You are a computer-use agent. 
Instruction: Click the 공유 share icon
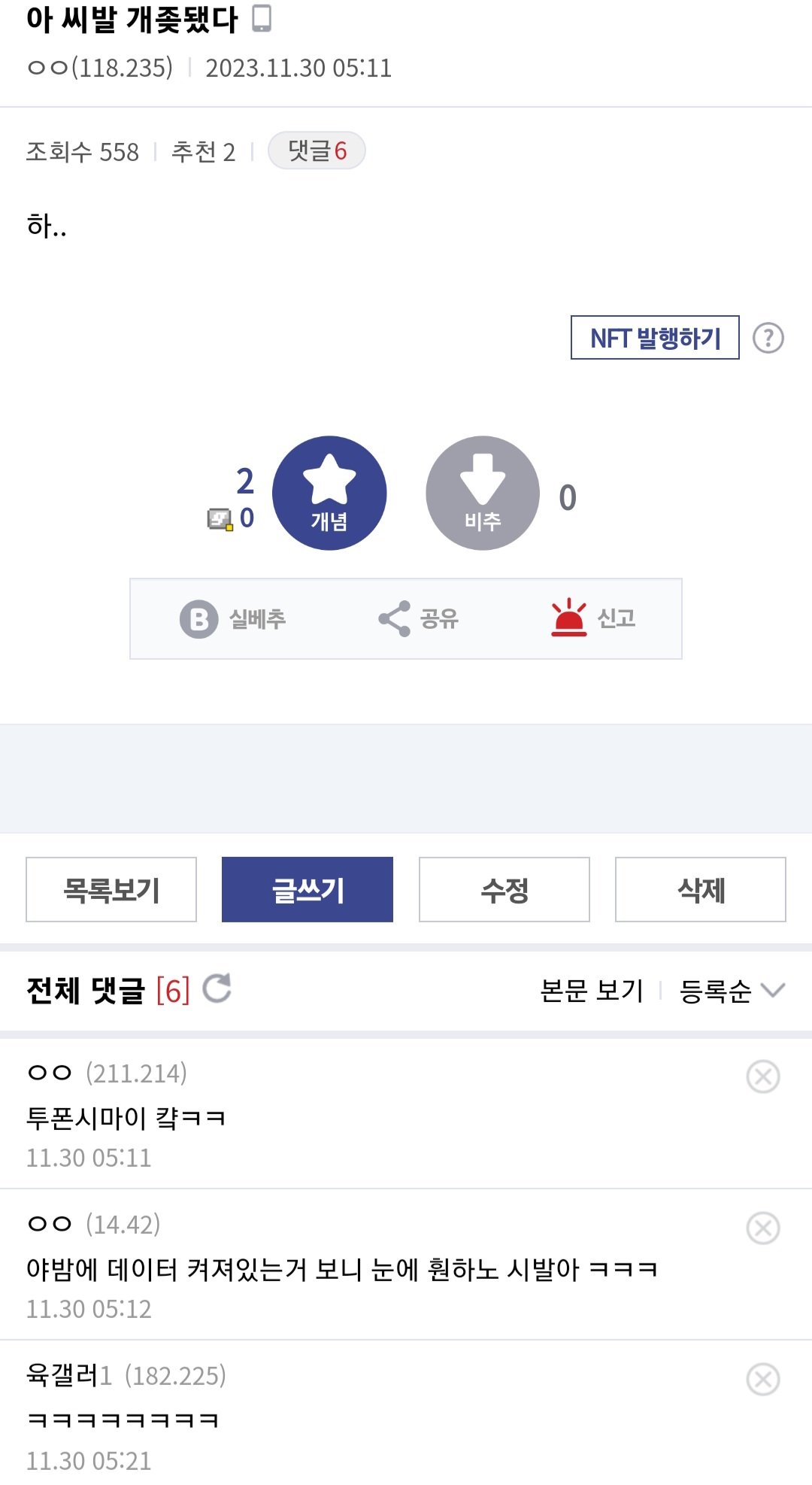[x=395, y=618]
